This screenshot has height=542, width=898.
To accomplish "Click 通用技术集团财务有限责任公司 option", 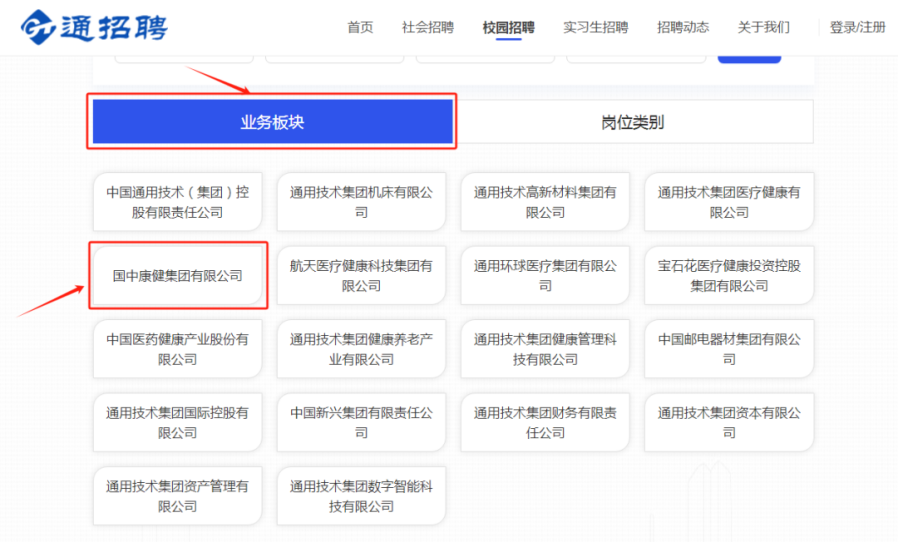I will tap(545, 422).
